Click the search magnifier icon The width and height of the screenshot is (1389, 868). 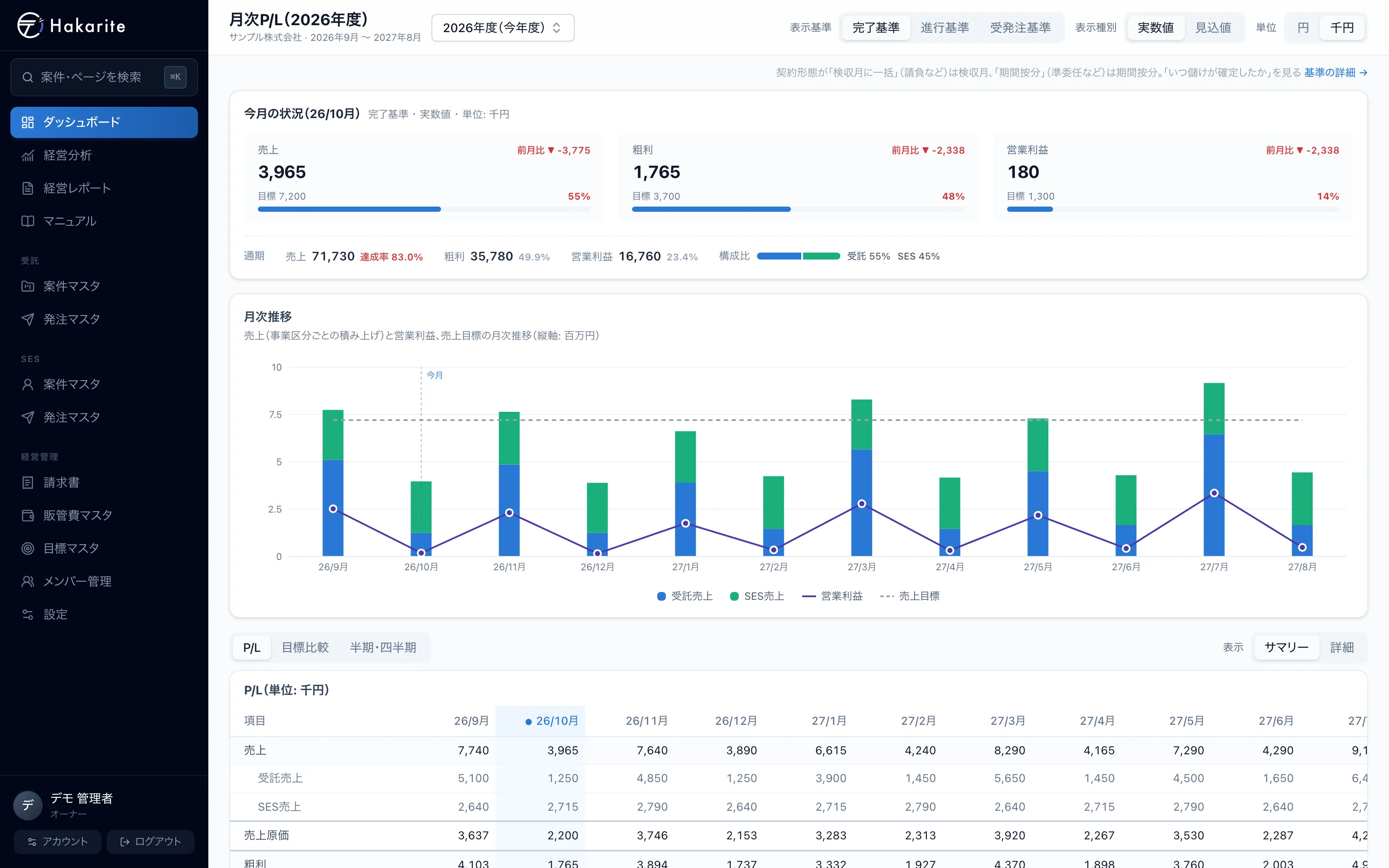tap(27, 77)
